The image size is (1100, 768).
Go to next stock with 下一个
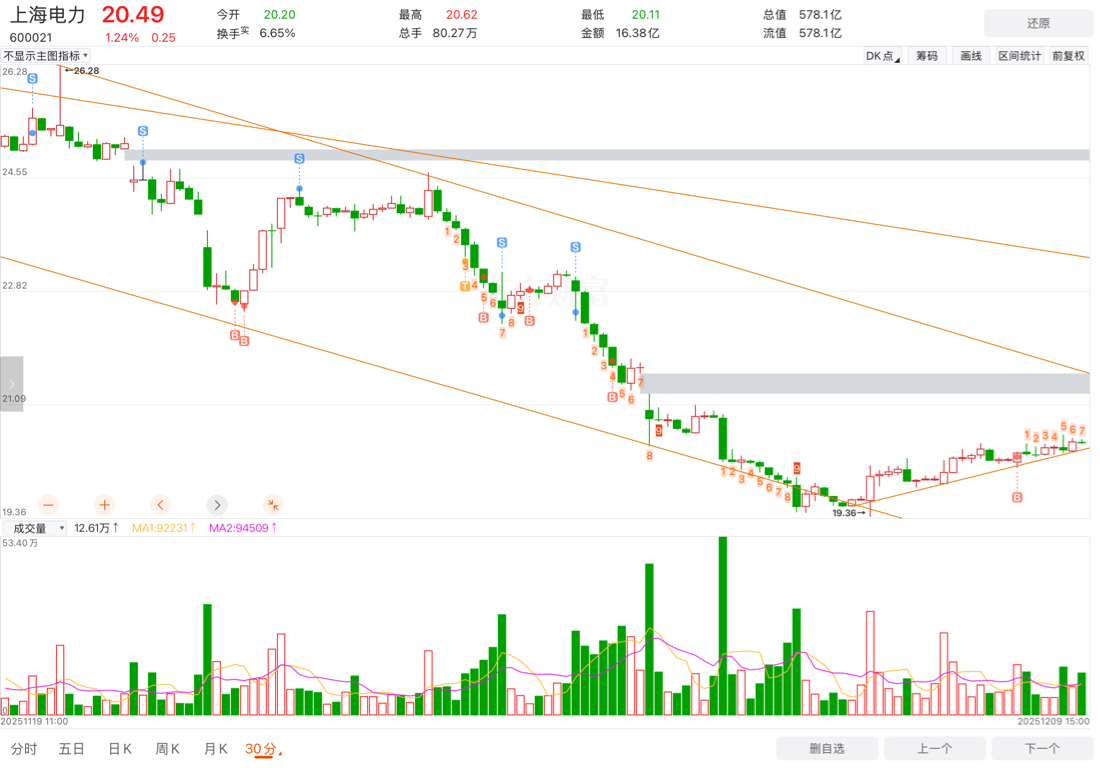tap(1042, 748)
